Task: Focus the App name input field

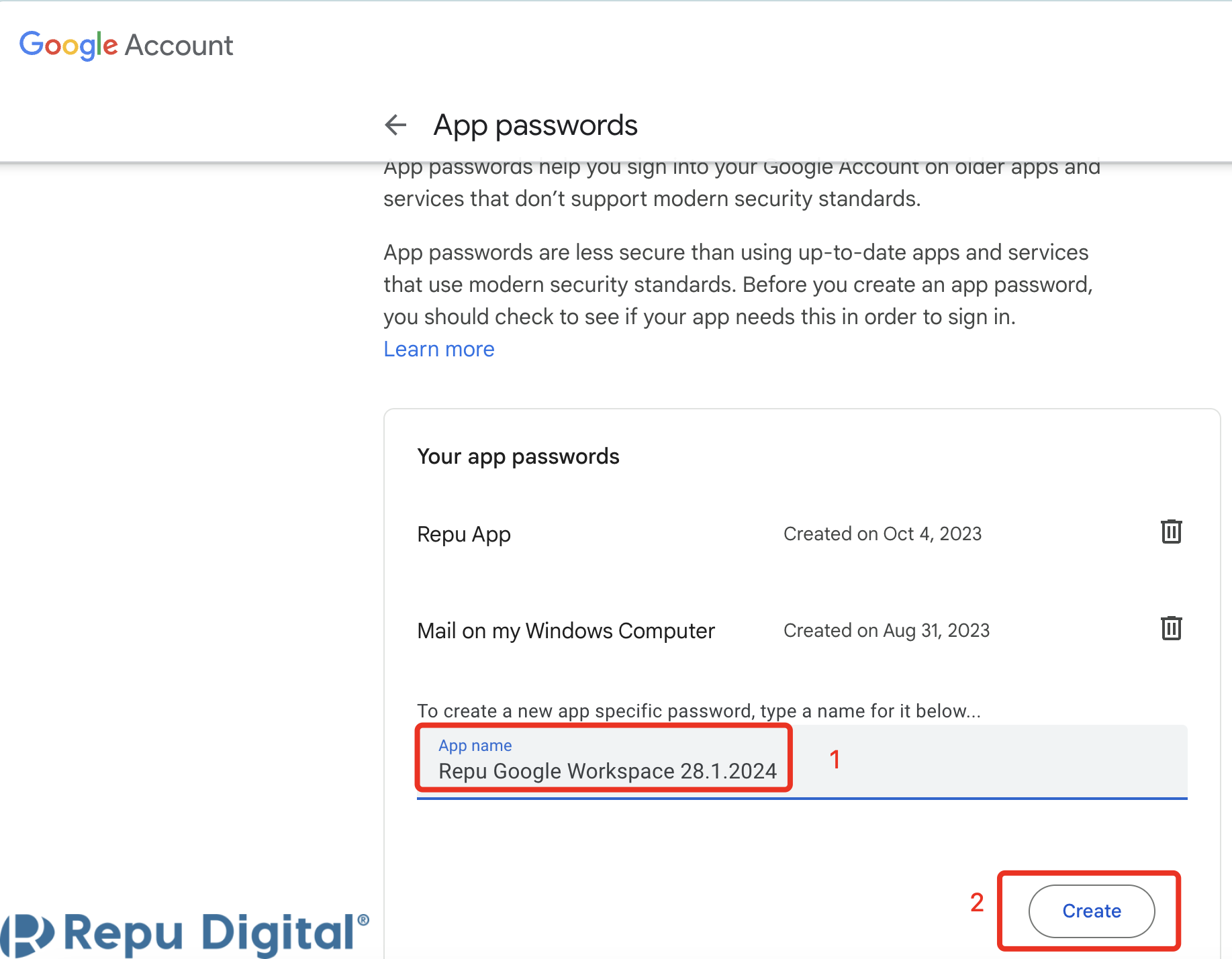Action: pyautogui.click(x=802, y=762)
